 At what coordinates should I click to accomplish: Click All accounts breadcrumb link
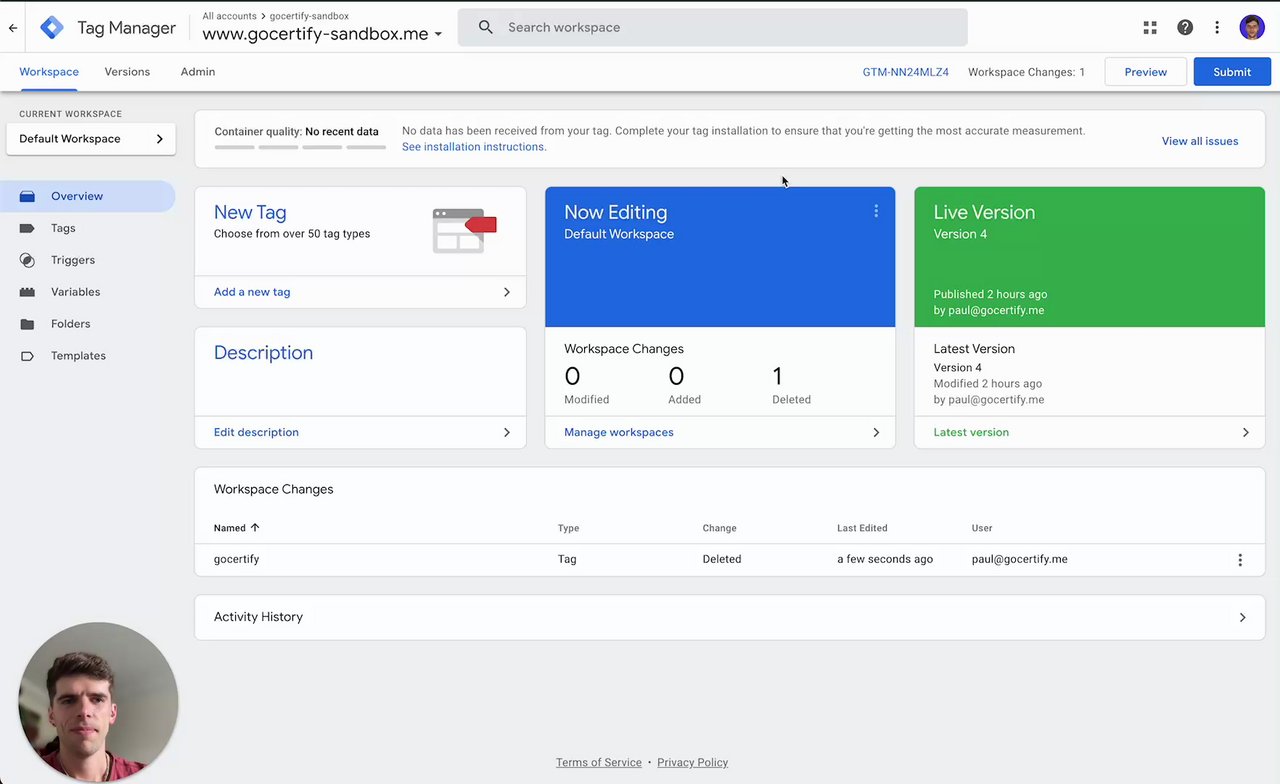229,16
